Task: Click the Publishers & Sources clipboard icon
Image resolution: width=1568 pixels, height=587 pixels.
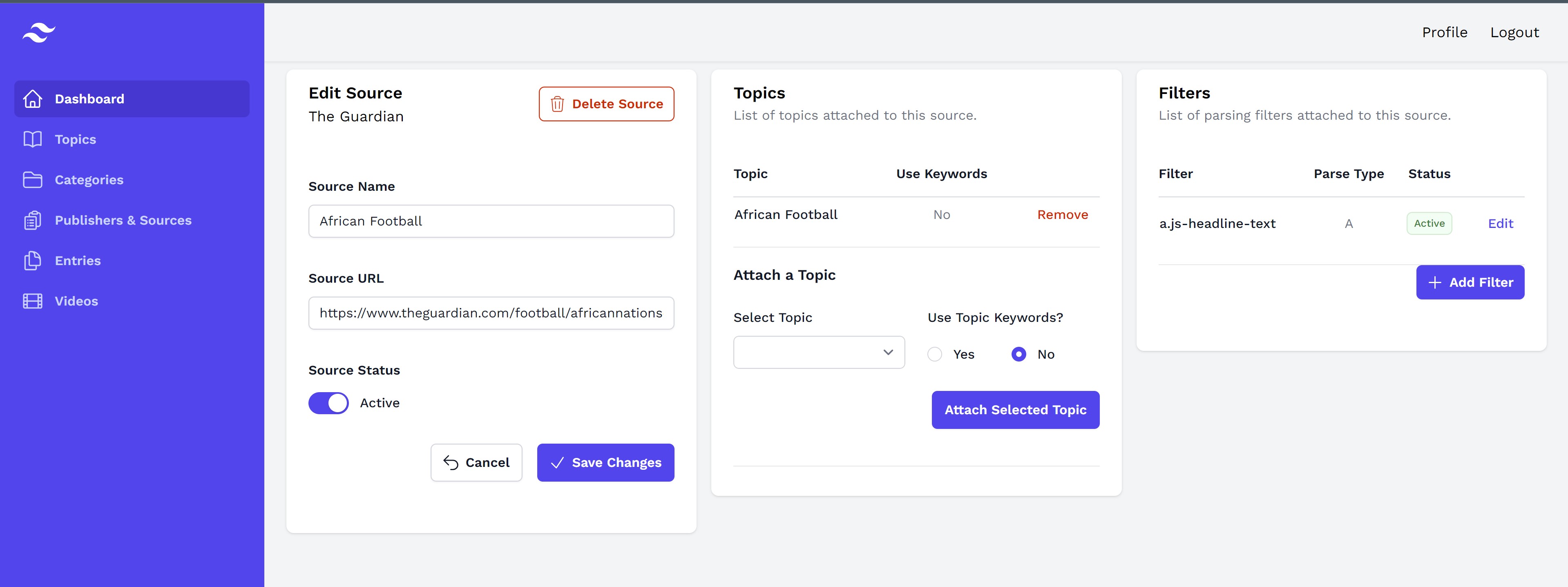Action: (33, 221)
